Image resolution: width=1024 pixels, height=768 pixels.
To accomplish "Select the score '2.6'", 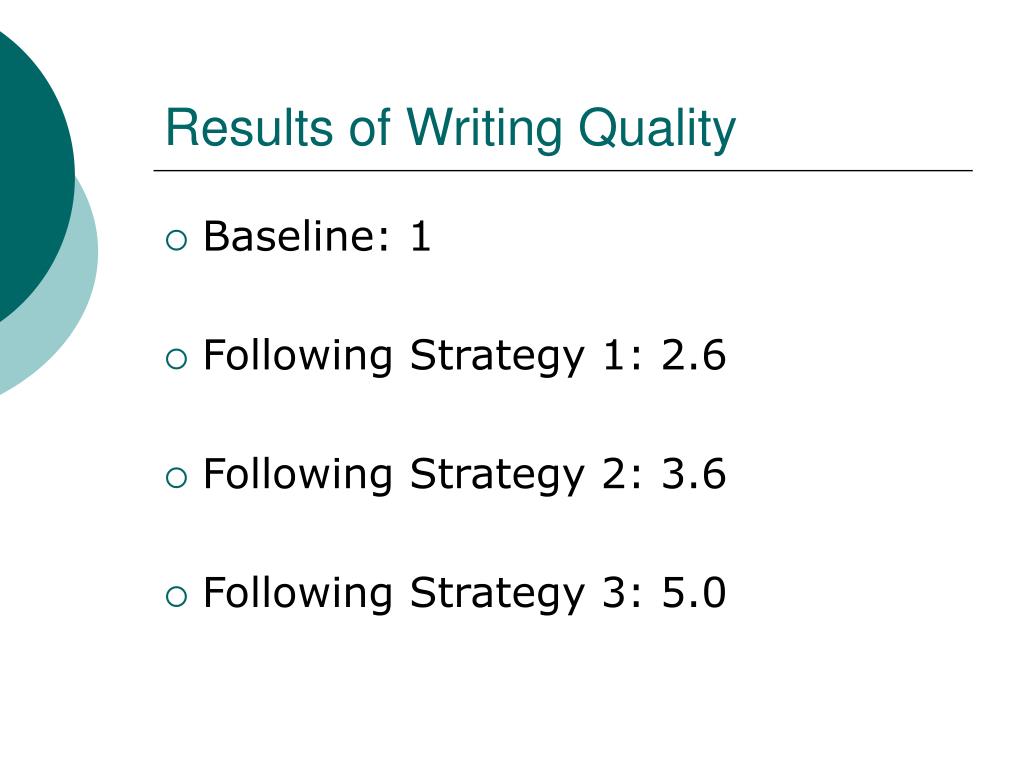I will point(694,355).
